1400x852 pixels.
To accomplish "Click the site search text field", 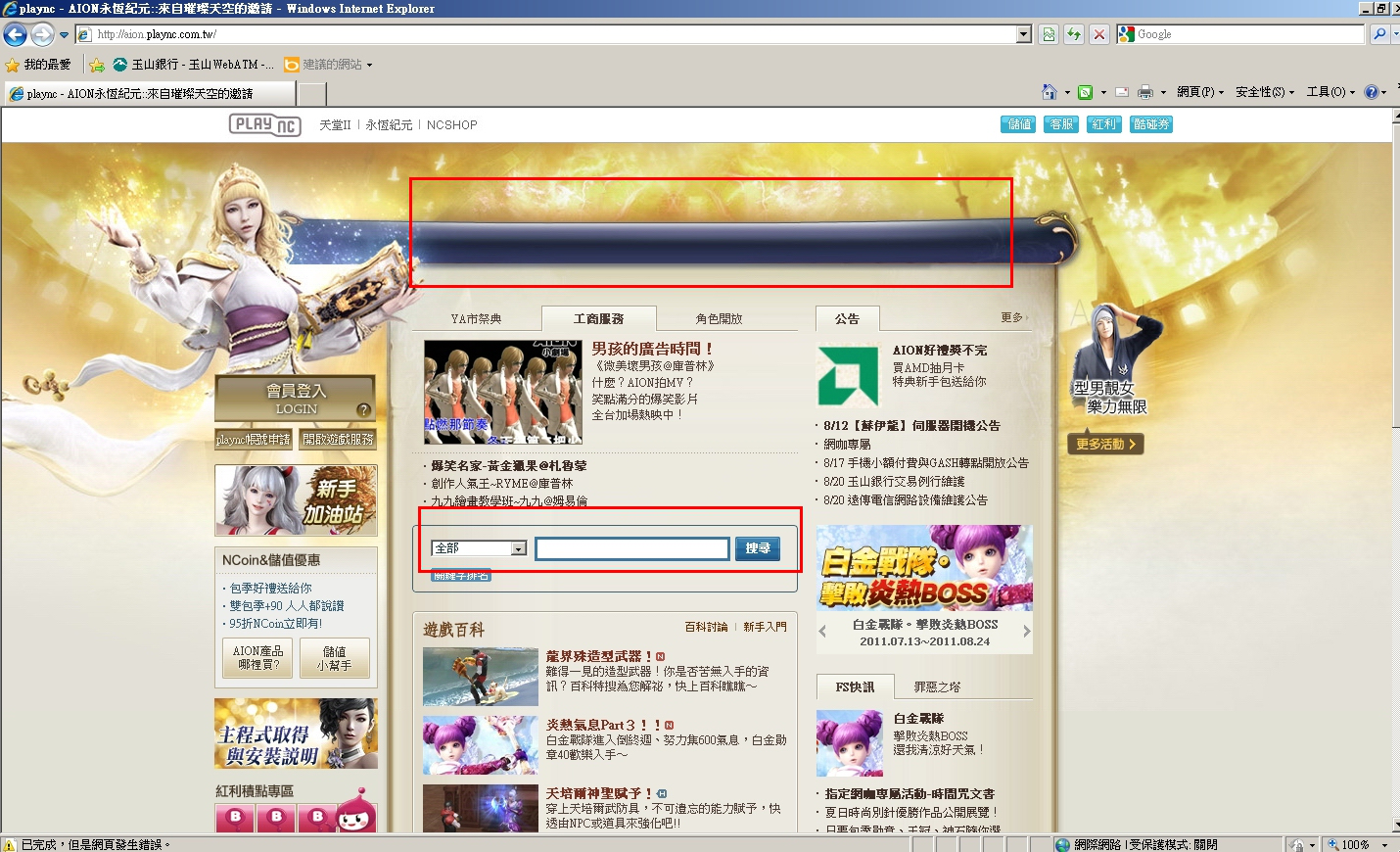I will (x=632, y=548).
